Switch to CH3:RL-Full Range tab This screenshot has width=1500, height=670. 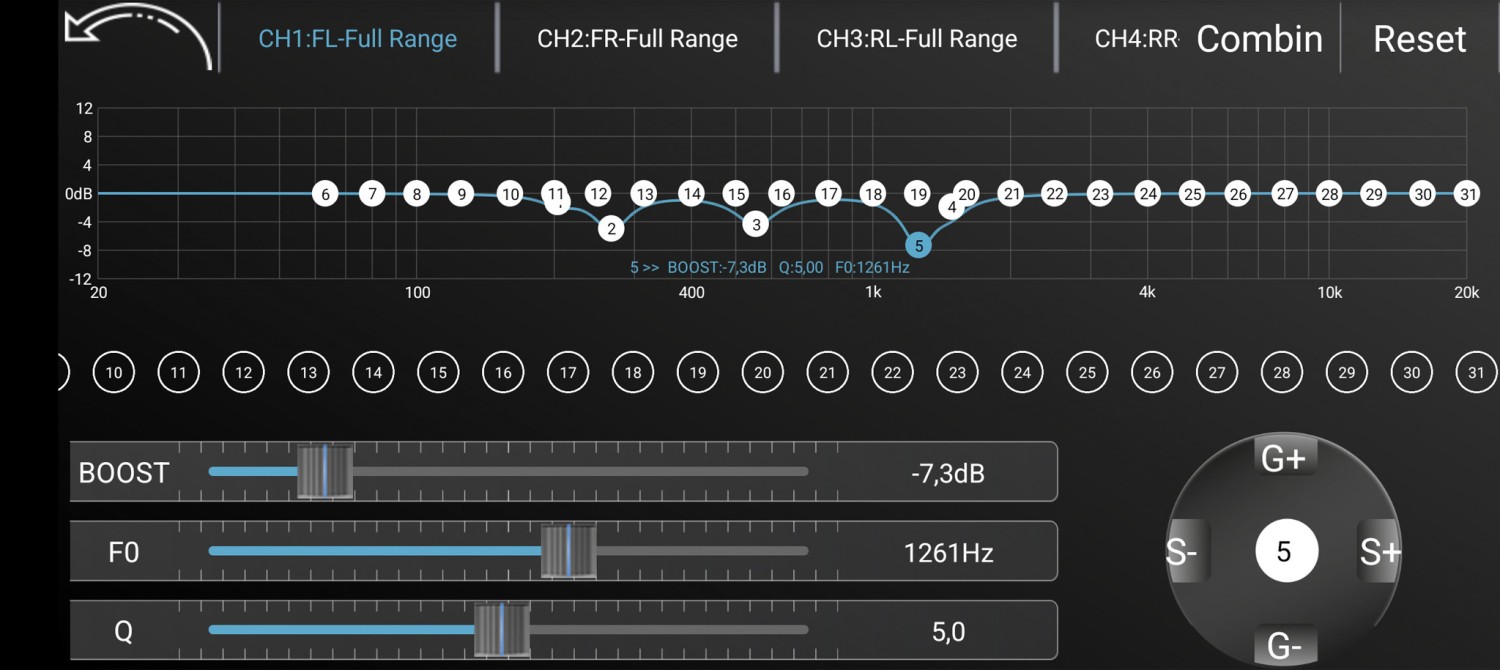pos(917,39)
